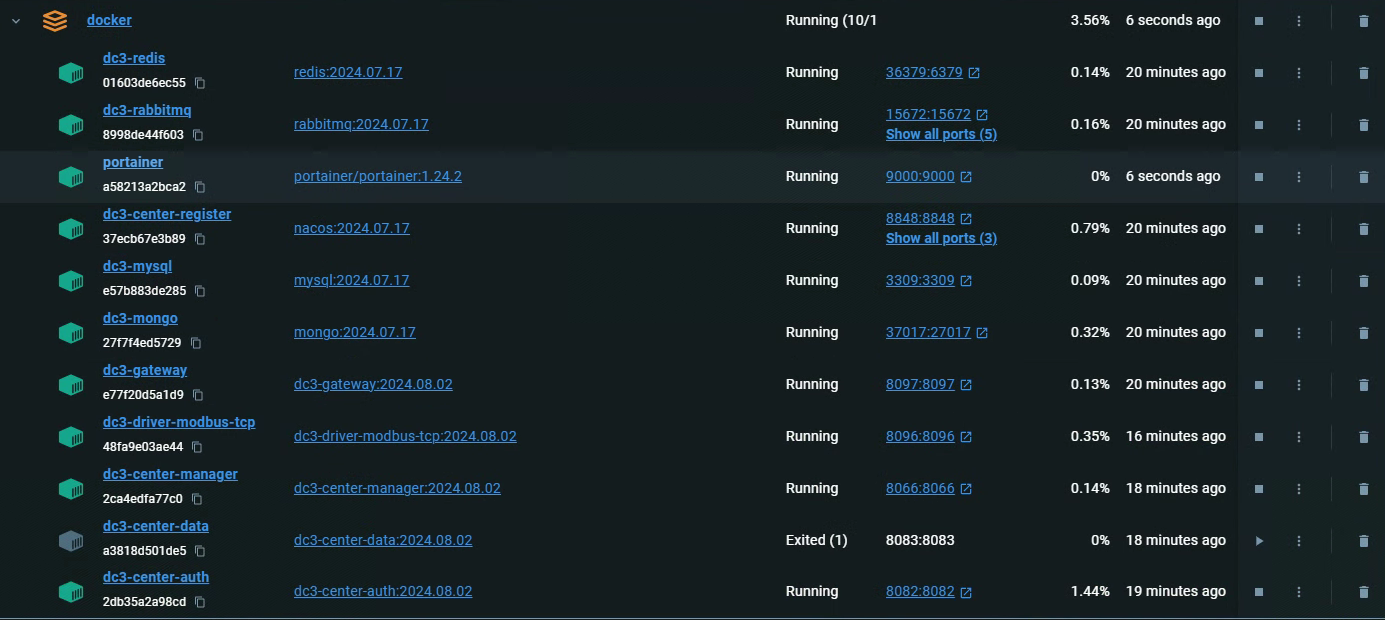Open the docker stack name link

click(x=109, y=20)
